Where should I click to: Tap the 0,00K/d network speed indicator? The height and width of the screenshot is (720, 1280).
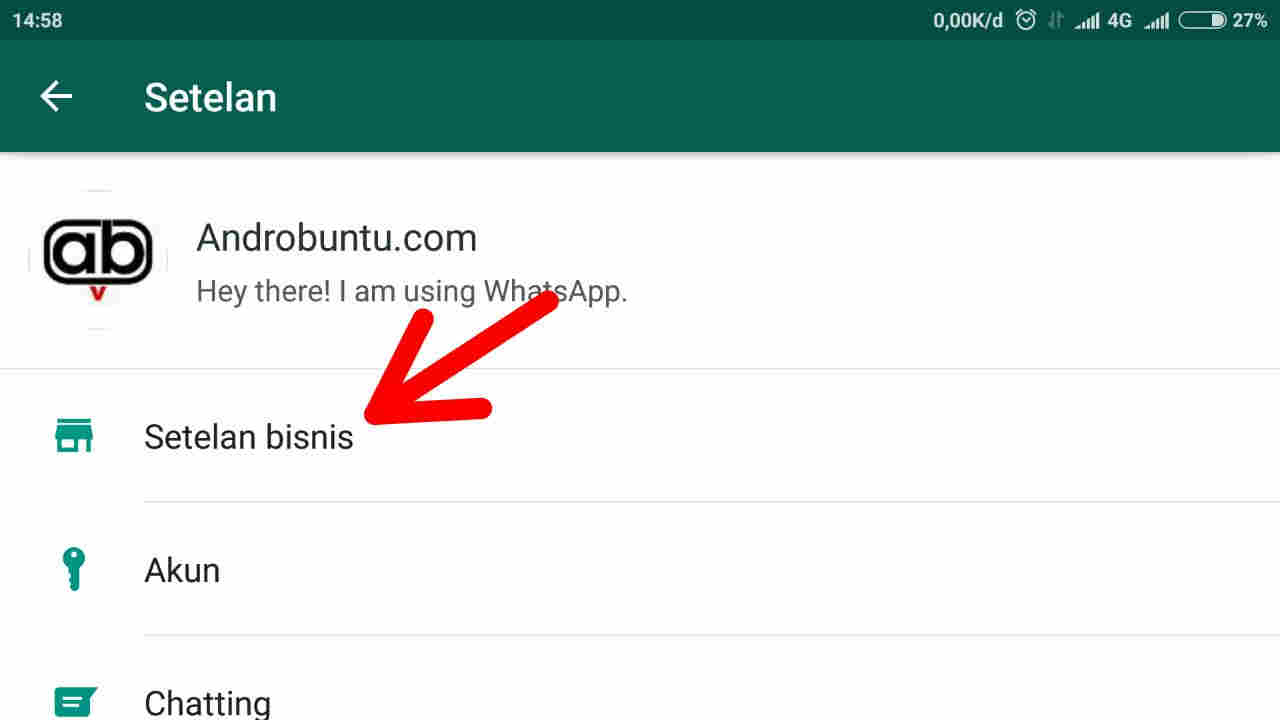(x=967, y=20)
